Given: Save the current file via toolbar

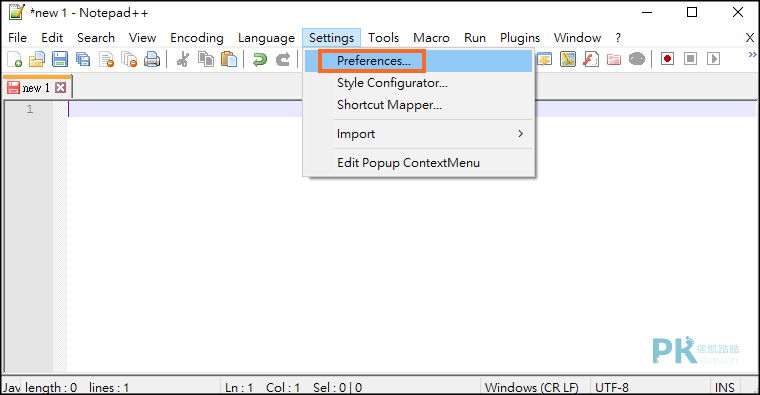Looking at the screenshot, I should tap(60, 59).
